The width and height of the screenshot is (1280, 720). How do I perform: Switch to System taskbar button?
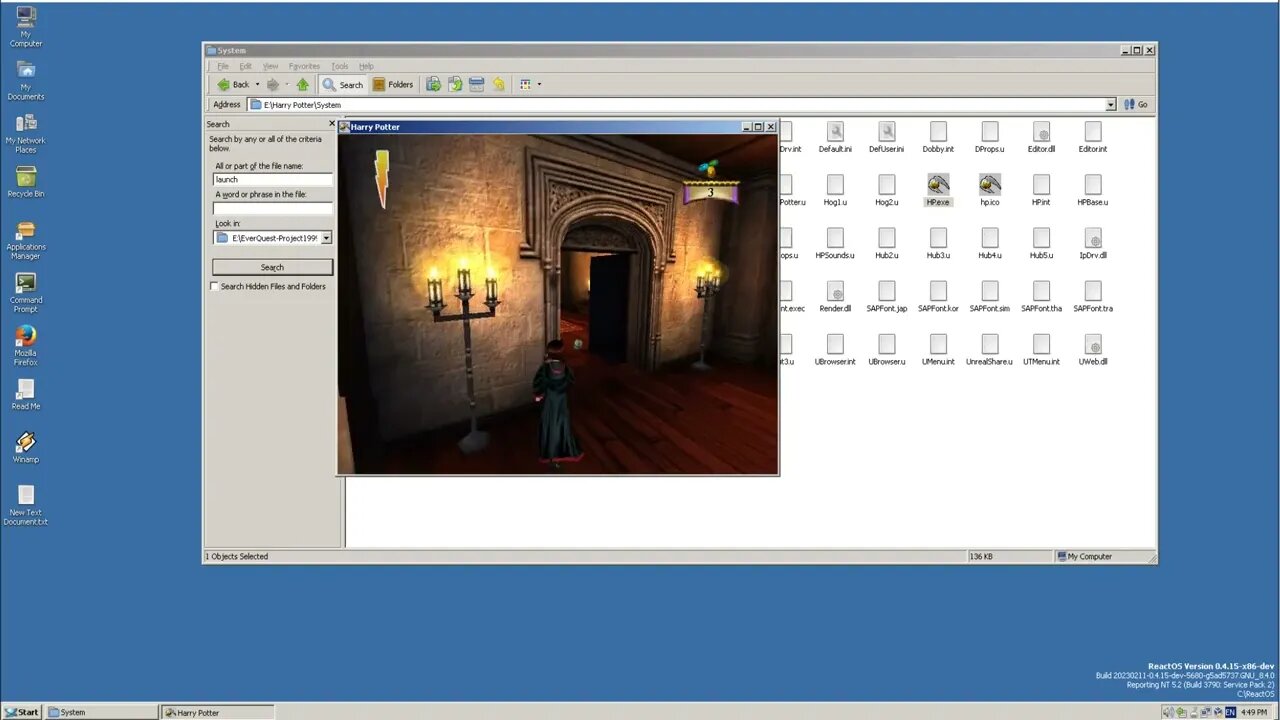pyautogui.click(x=102, y=712)
